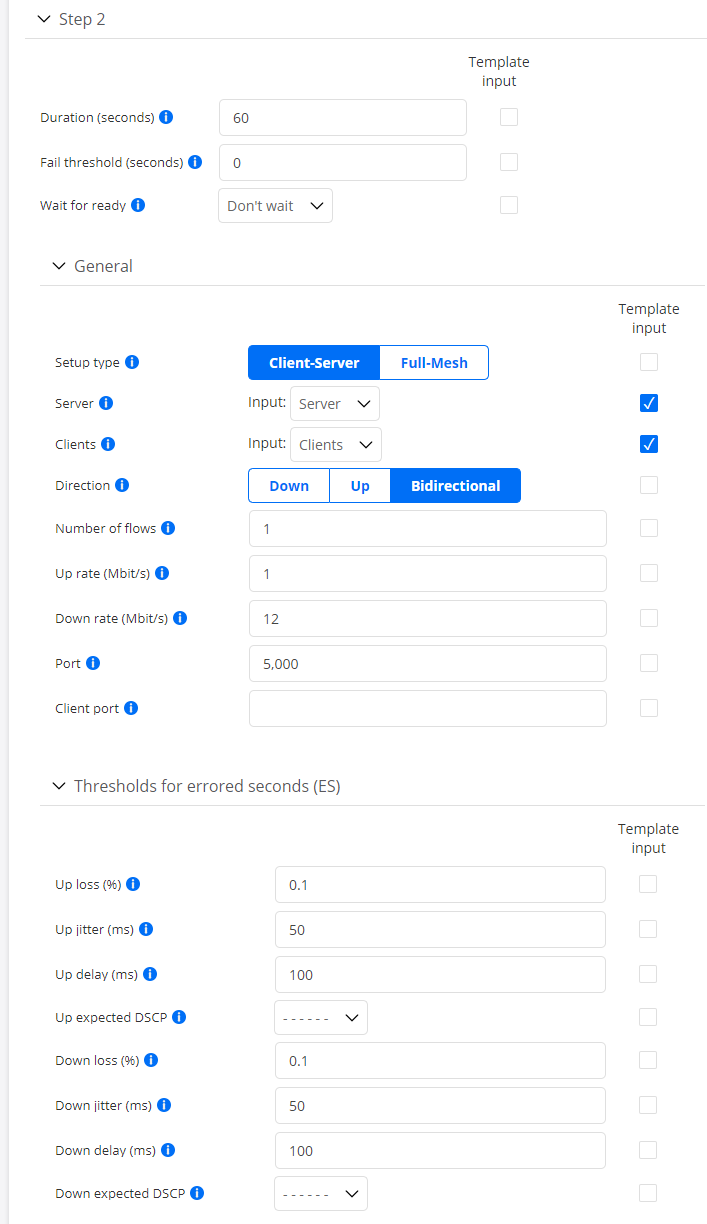This screenshot has width=707, height=1224.
Task: Select the Up direction option
Action: [x=359, y=485]
